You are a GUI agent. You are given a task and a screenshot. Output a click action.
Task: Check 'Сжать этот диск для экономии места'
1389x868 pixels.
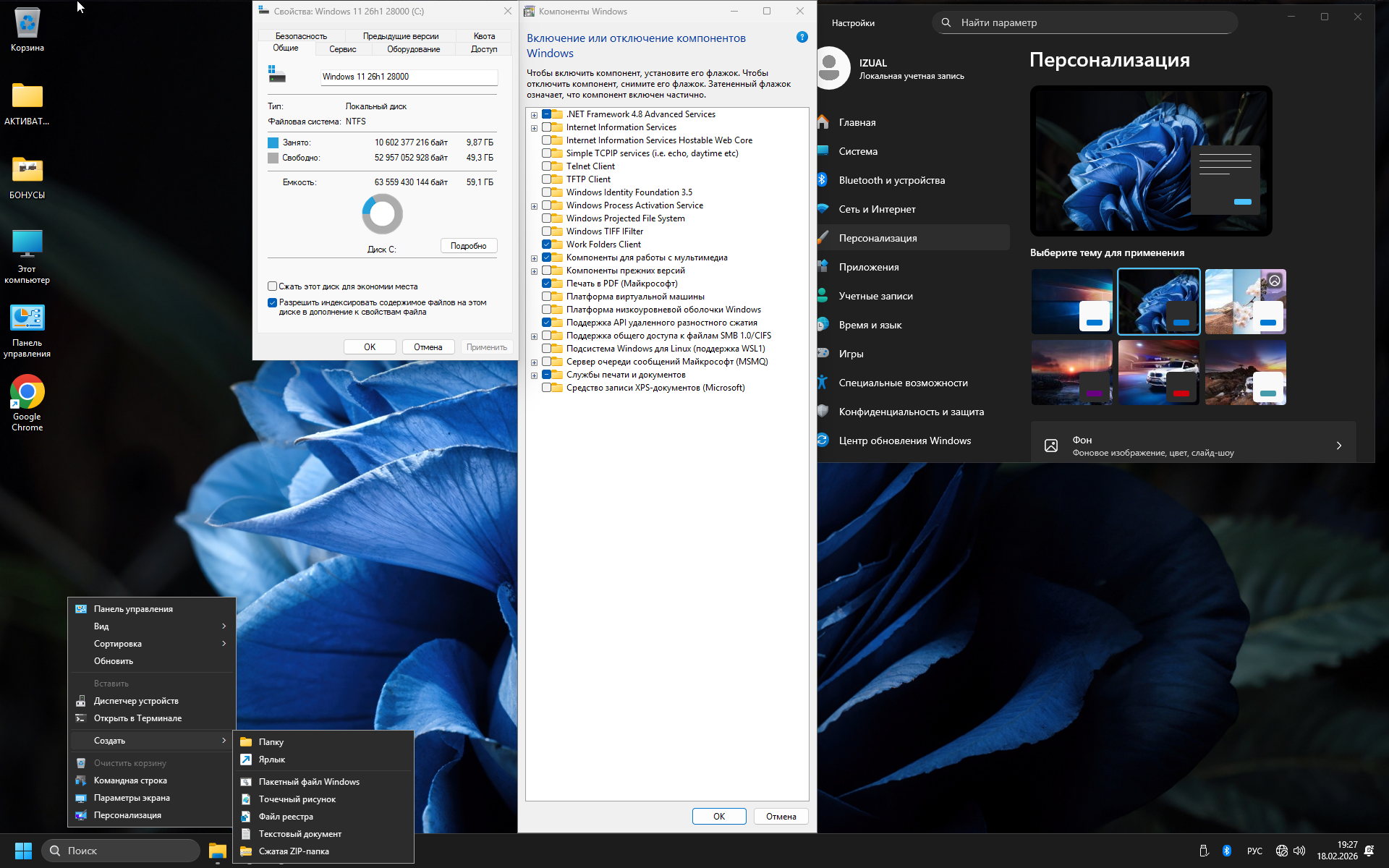273,286
